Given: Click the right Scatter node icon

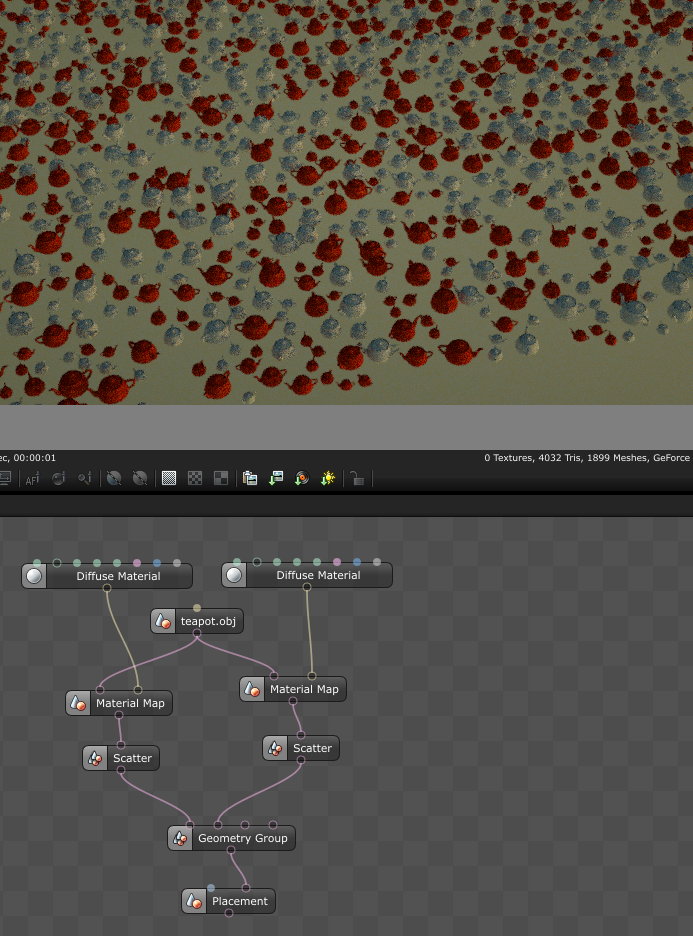Looking at the screenshot, I should pos(275,749).
